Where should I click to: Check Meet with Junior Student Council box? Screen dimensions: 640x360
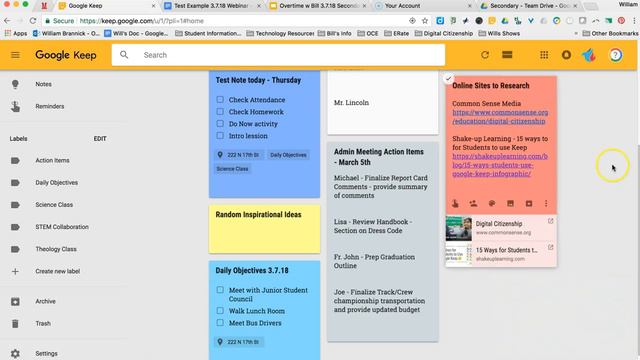click(x=220, y=290)
